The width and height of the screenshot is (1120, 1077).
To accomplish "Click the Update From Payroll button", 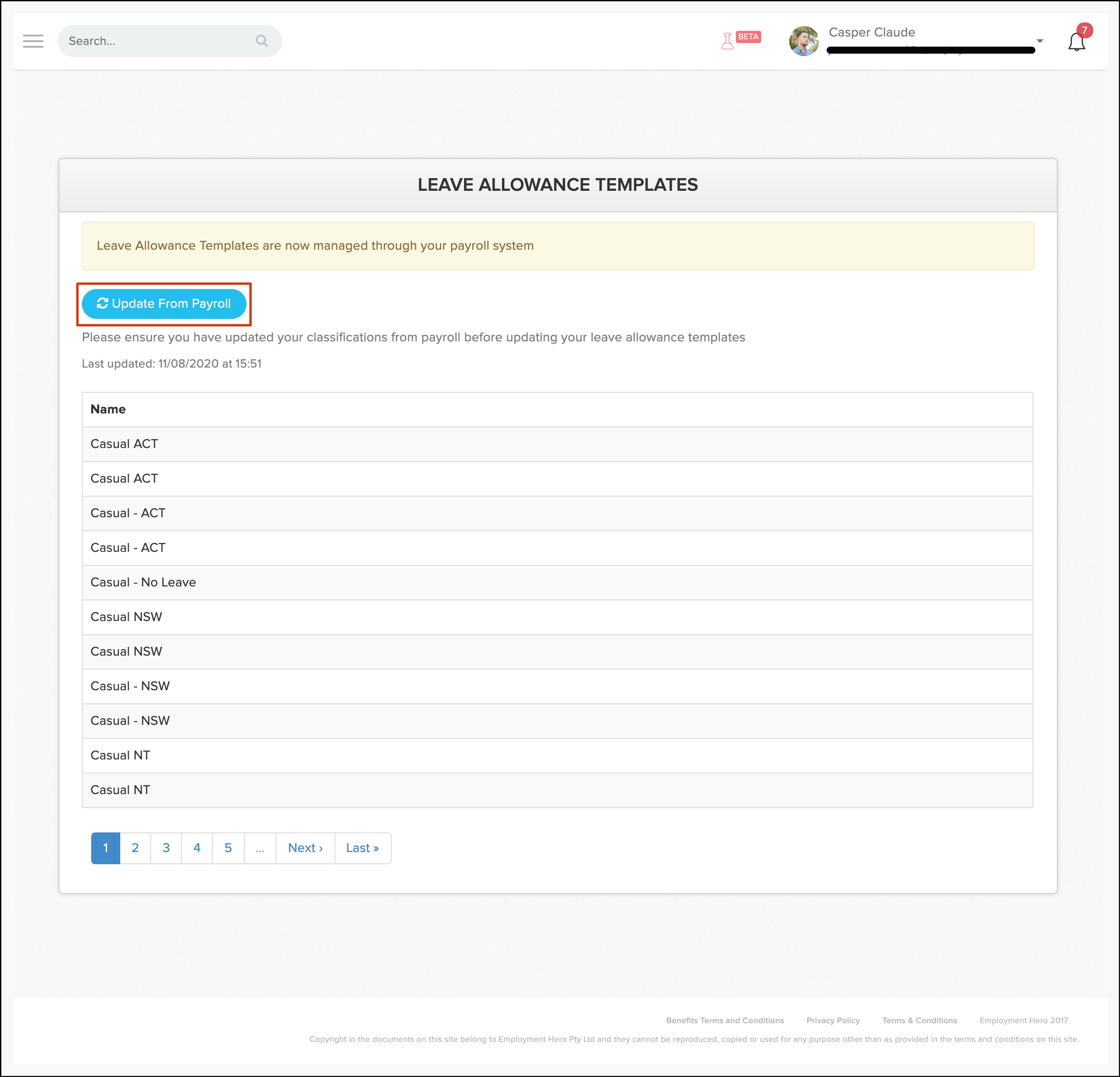I will 164,304.
